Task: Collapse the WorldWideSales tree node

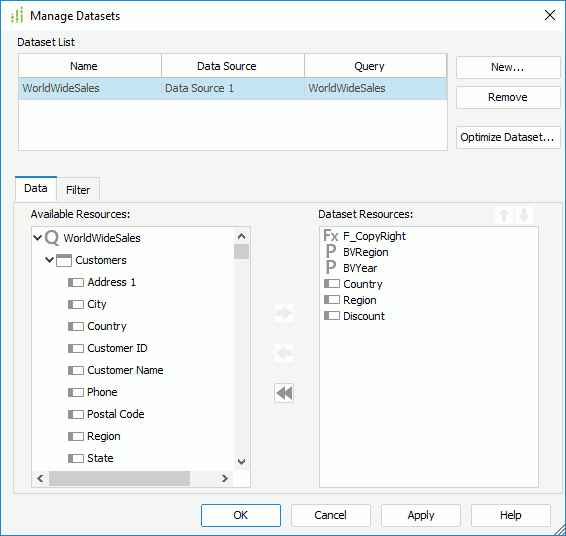Action: click(x=38, y=238)
